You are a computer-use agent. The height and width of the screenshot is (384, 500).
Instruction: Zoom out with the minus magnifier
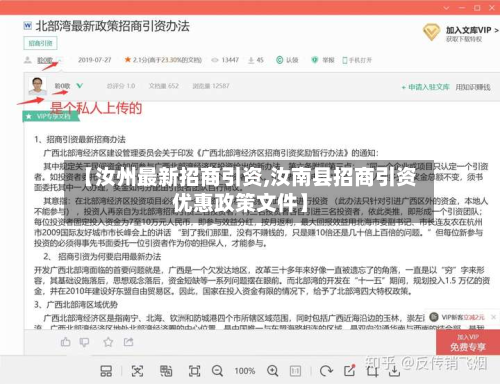click(217, 371)
